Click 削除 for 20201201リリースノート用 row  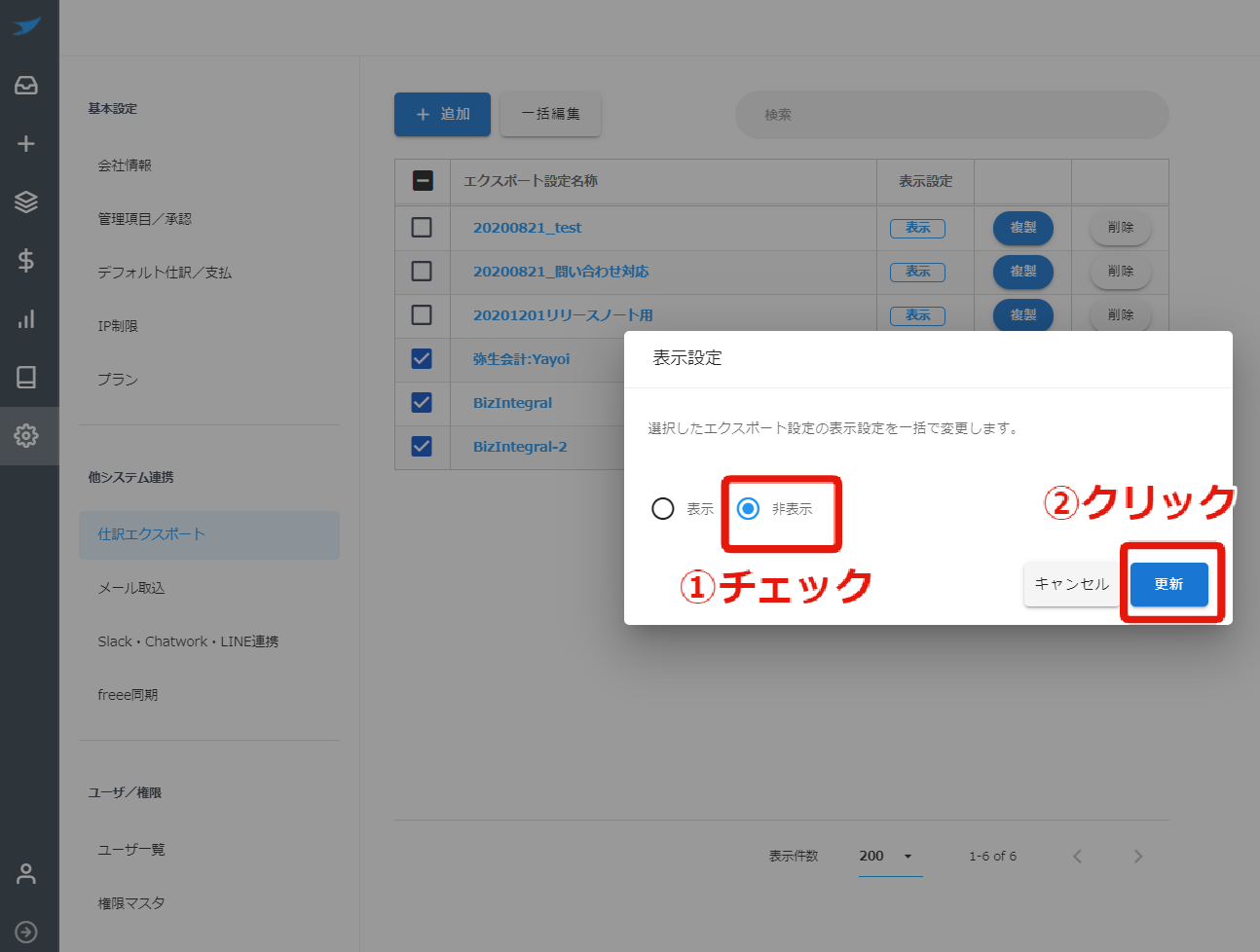tap(1121, 314)
